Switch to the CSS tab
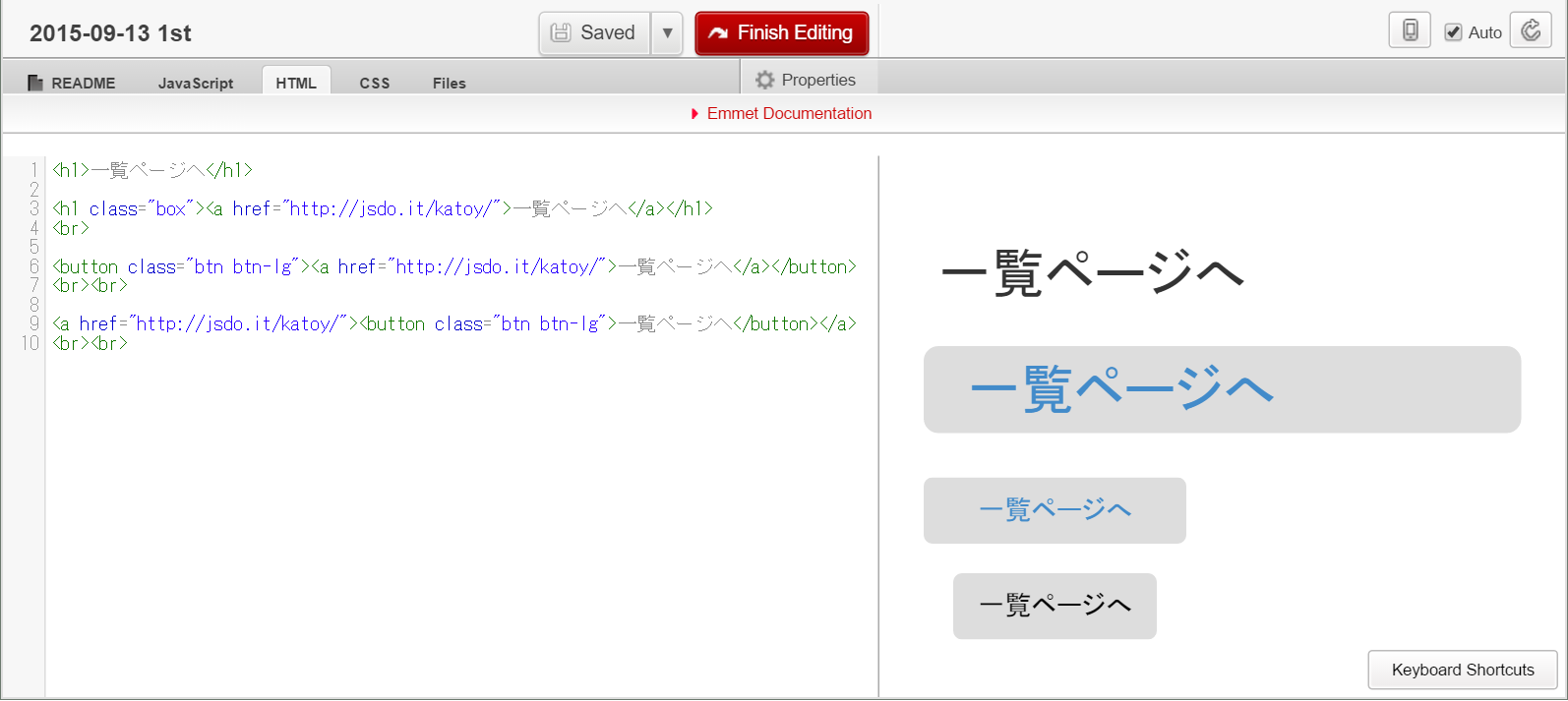 (375, 83)
